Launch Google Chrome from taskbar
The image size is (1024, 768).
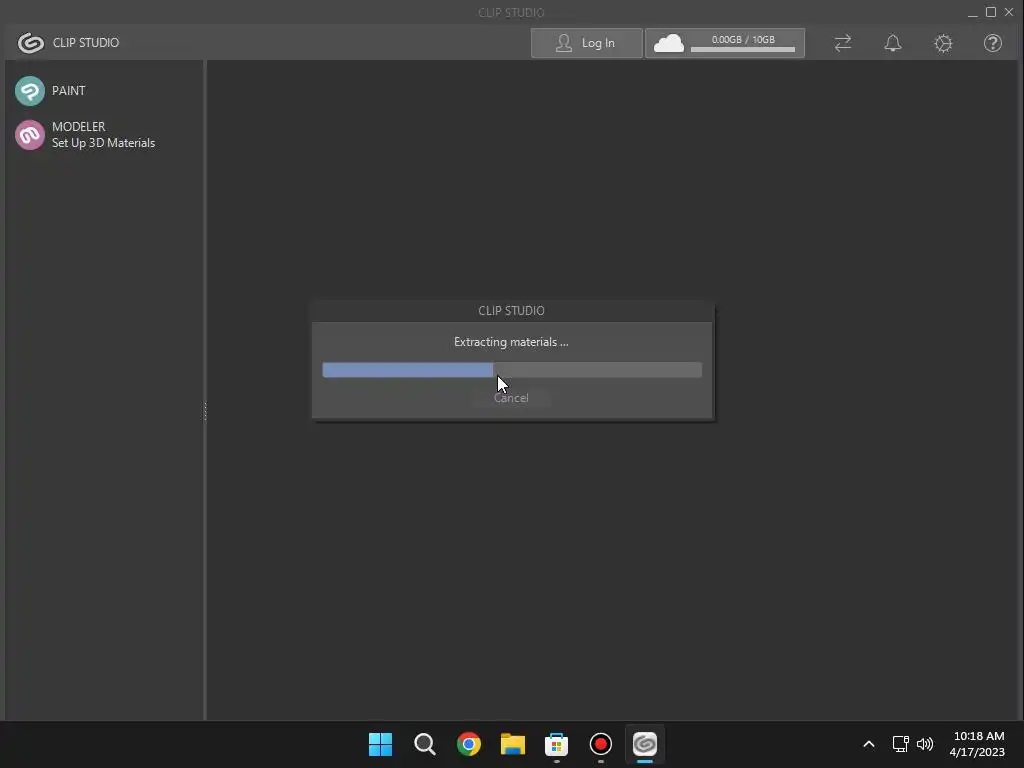[468, 744]
